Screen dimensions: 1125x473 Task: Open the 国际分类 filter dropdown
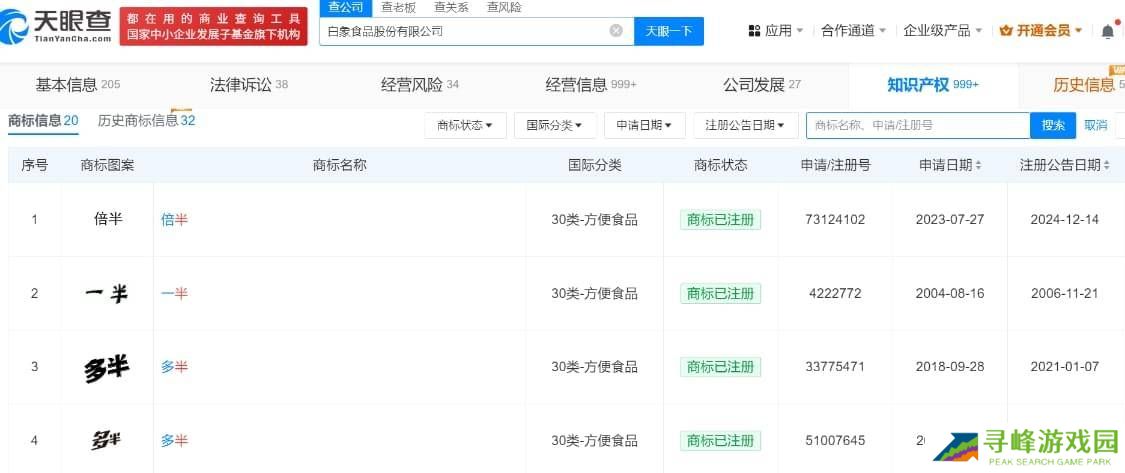tap(555, 125)
